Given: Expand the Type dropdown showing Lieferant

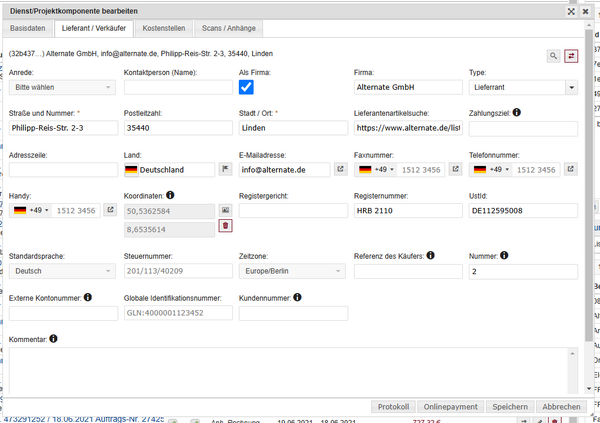Looking at the screenshot, I should coord(523,88).
